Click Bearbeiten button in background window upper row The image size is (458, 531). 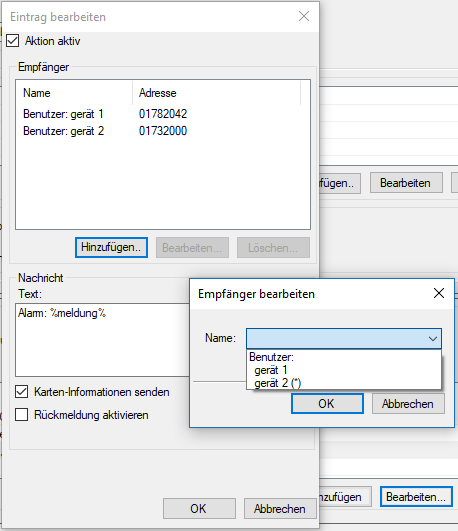406,183
